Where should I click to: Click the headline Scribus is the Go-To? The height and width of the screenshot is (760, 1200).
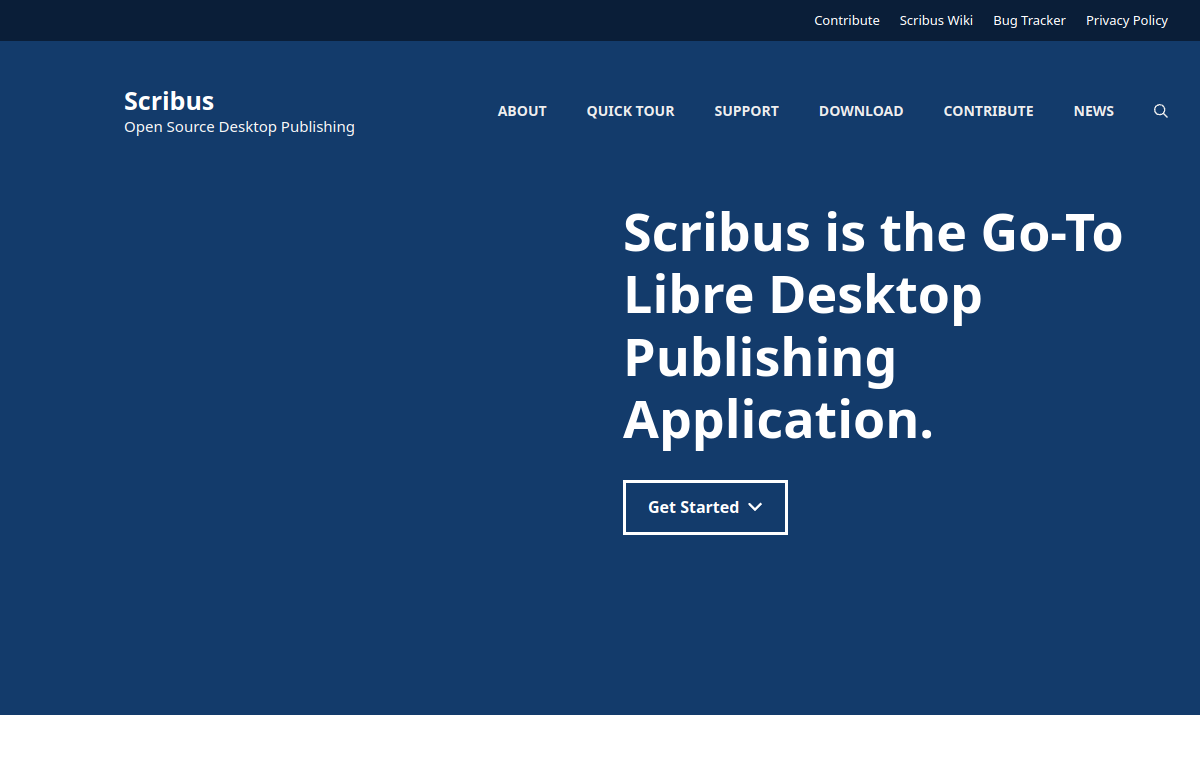point(872,232)
